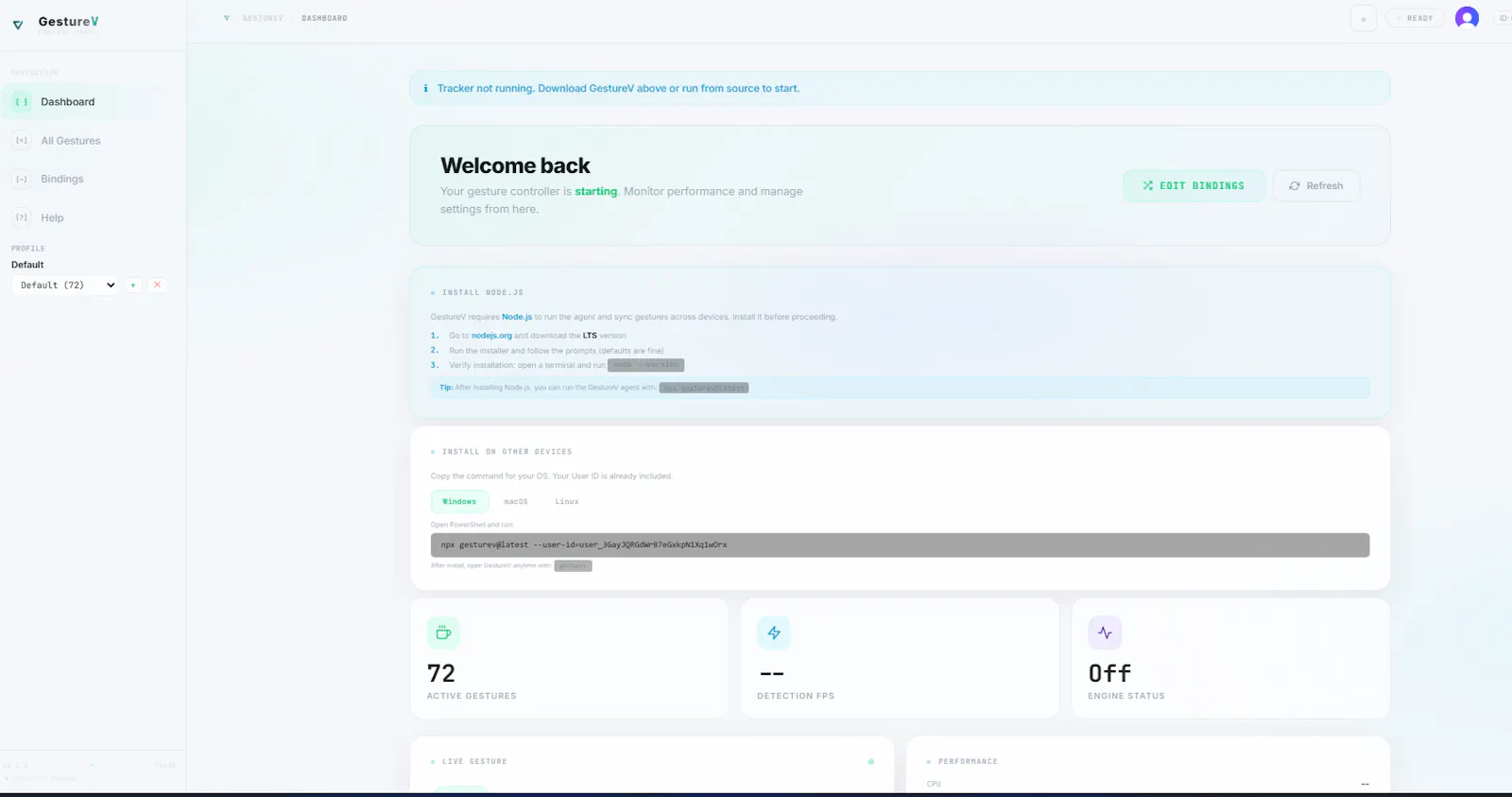Click the Bindings sidebar icon
This screenshot has width=1512, height=797.
(x=22, y=179)
